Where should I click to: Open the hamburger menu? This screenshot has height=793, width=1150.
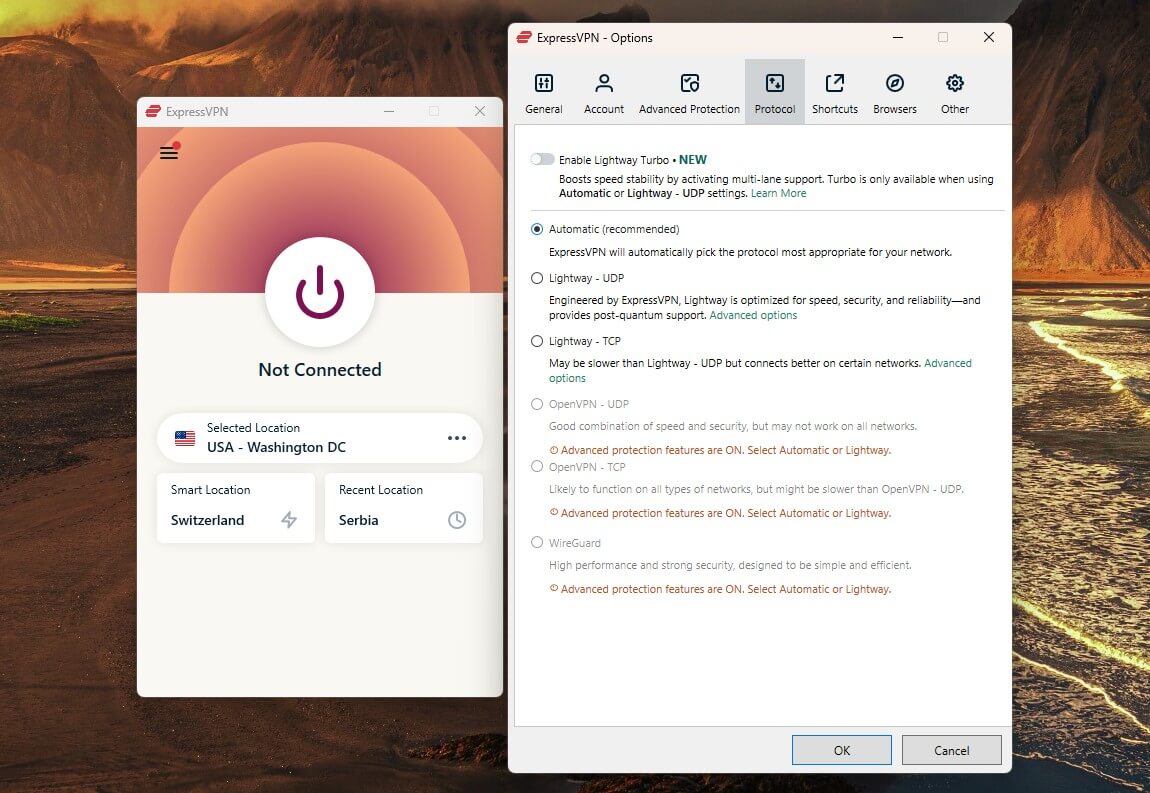pyautogui.click(x=169, y=153)
